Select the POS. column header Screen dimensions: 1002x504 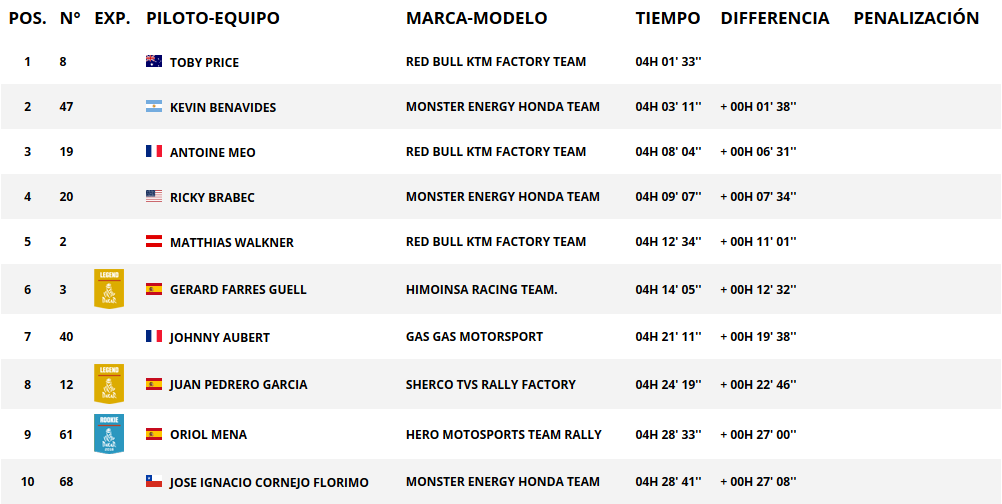(27, 19)
